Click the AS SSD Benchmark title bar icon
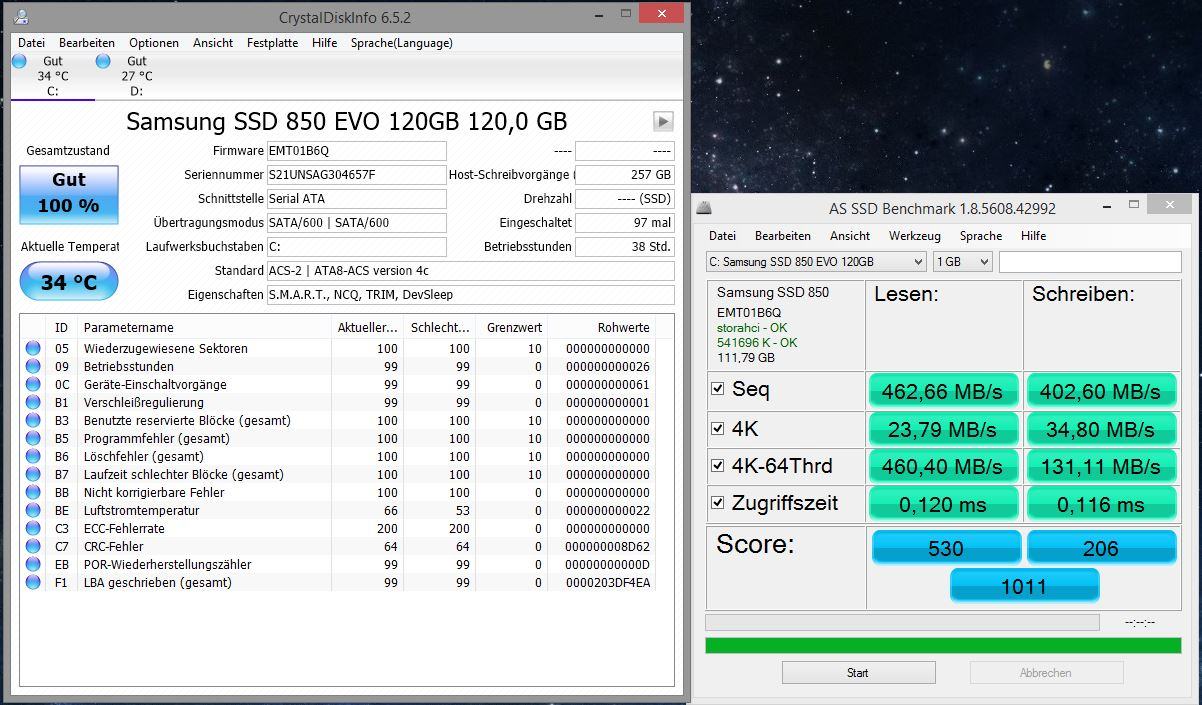This screenshot has width=1202, height=705. tap(704, 208)
